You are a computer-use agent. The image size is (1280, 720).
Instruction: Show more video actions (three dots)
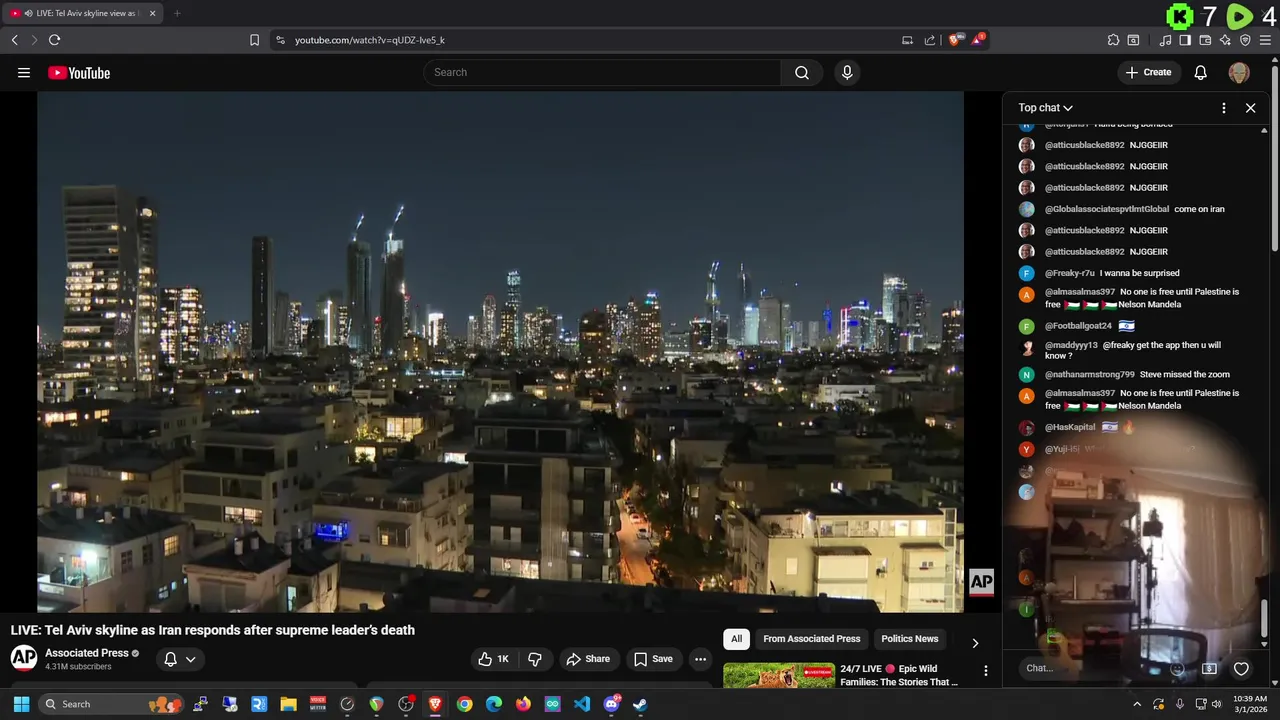tap(700, 659)
